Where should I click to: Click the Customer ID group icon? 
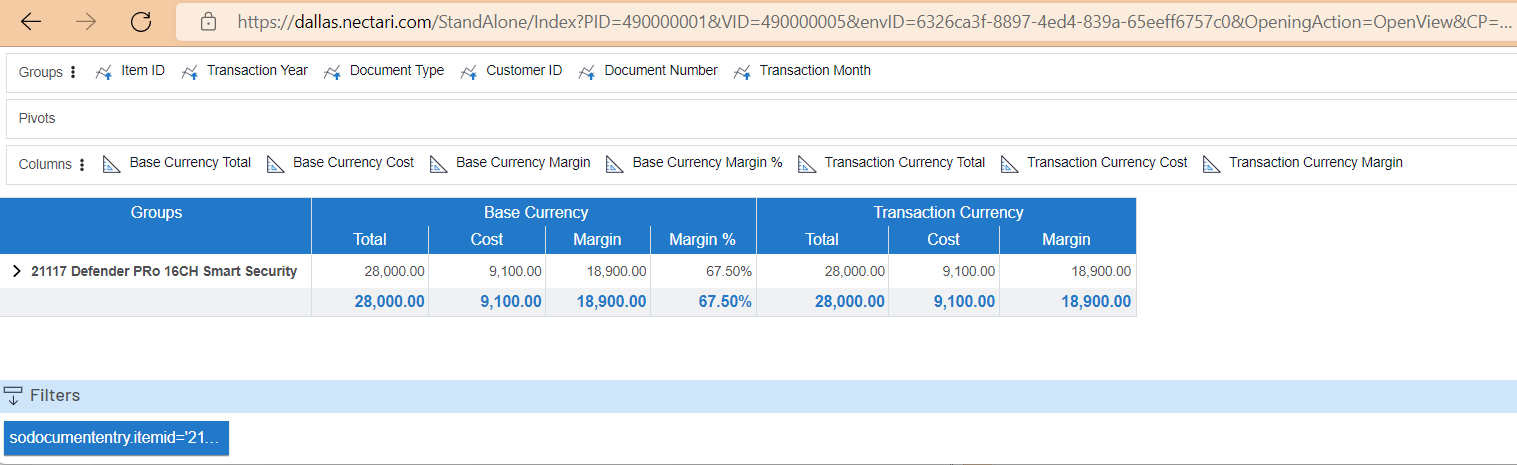469,72
